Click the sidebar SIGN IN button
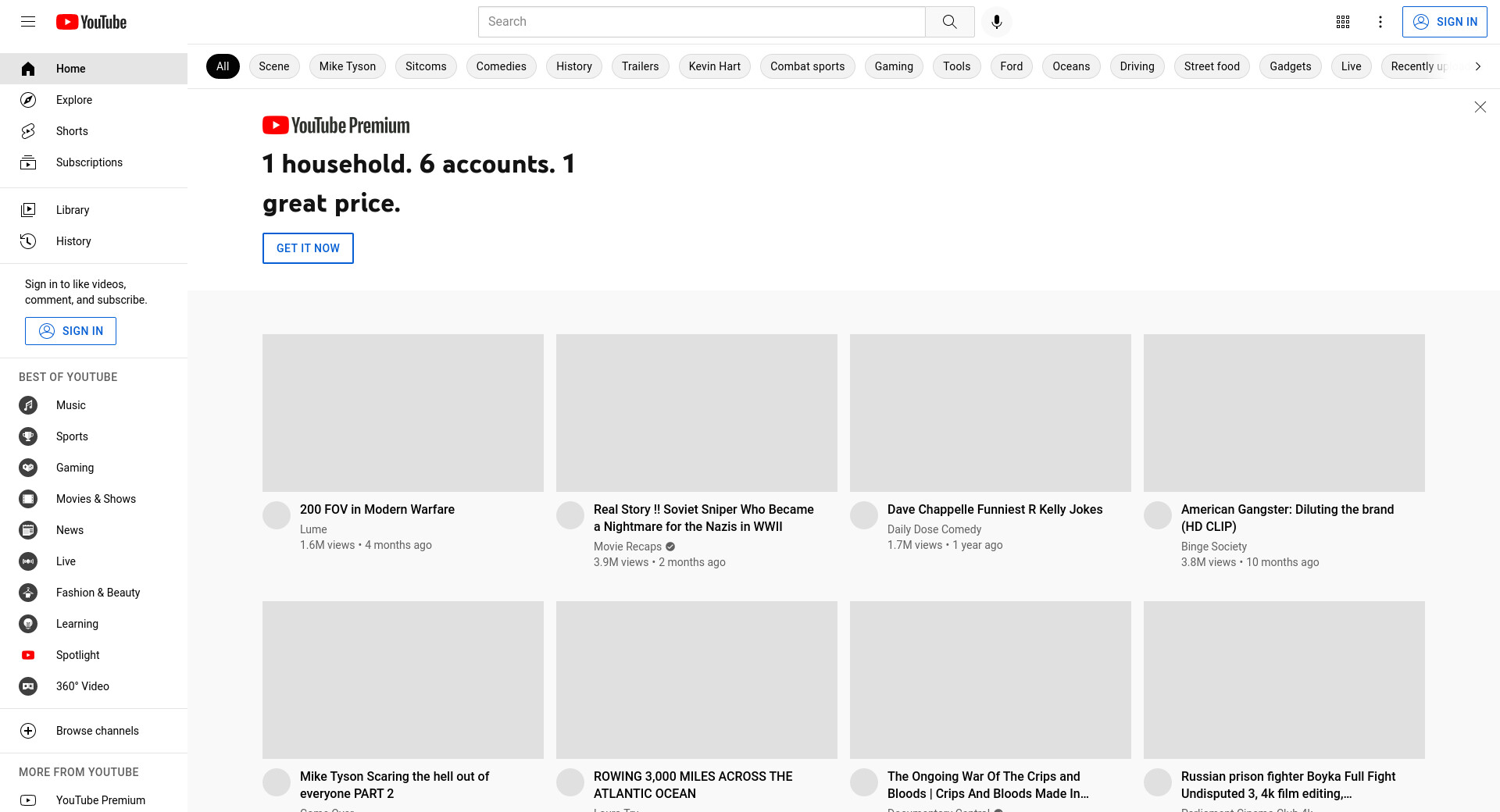This screenshot has height=812, width=1500. (x=70, y=331)
